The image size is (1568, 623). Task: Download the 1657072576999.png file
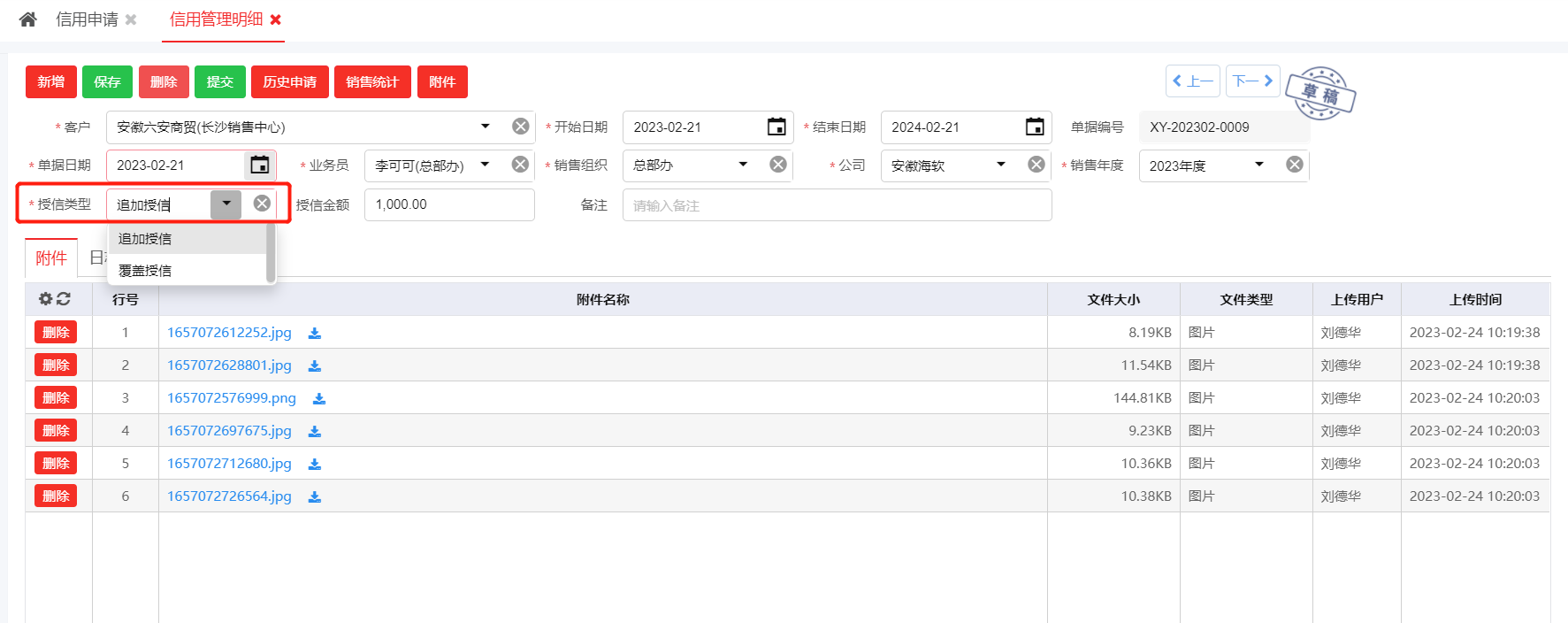pos(319,399)
